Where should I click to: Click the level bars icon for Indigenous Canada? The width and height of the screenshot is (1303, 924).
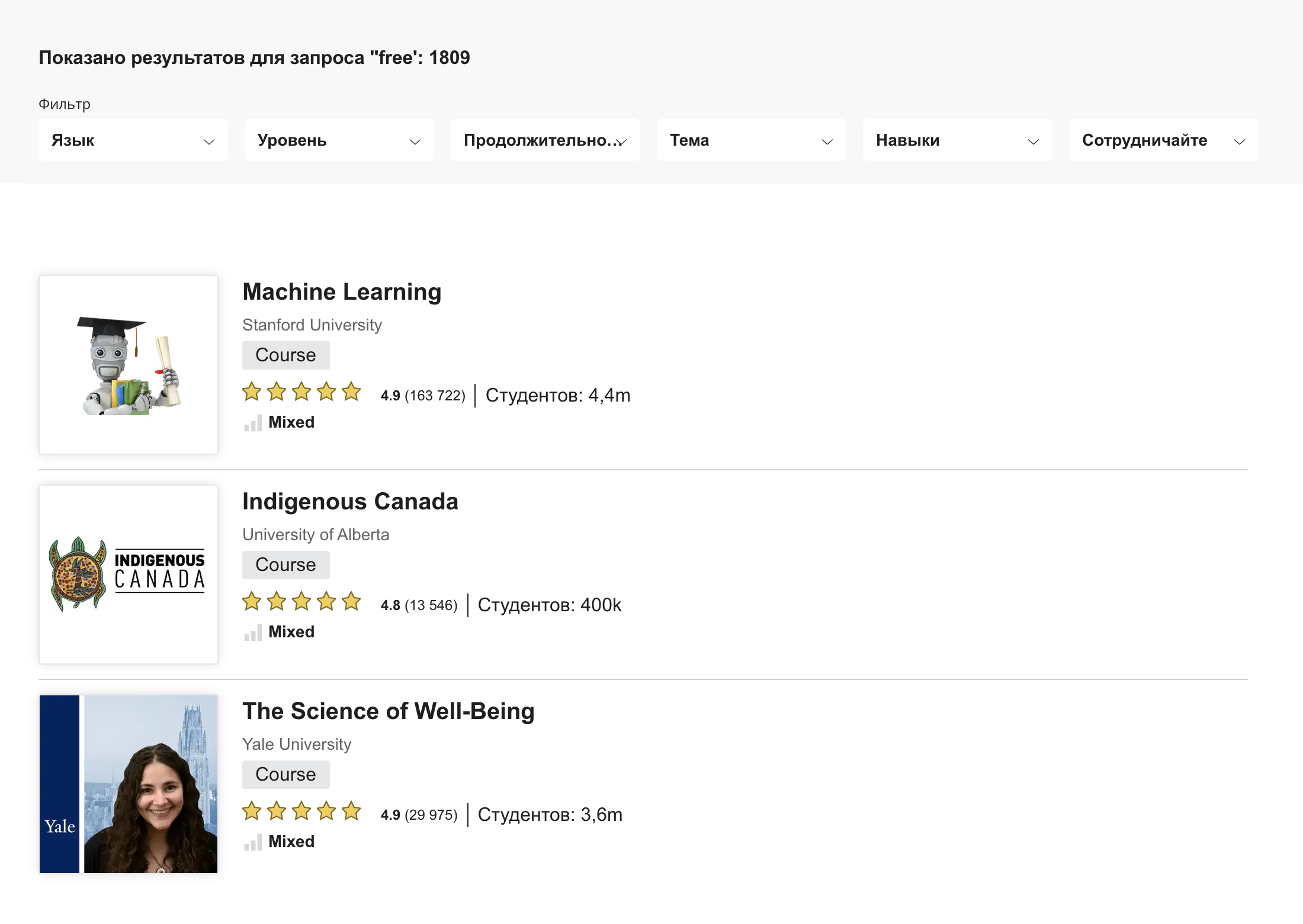coord(253,633)
